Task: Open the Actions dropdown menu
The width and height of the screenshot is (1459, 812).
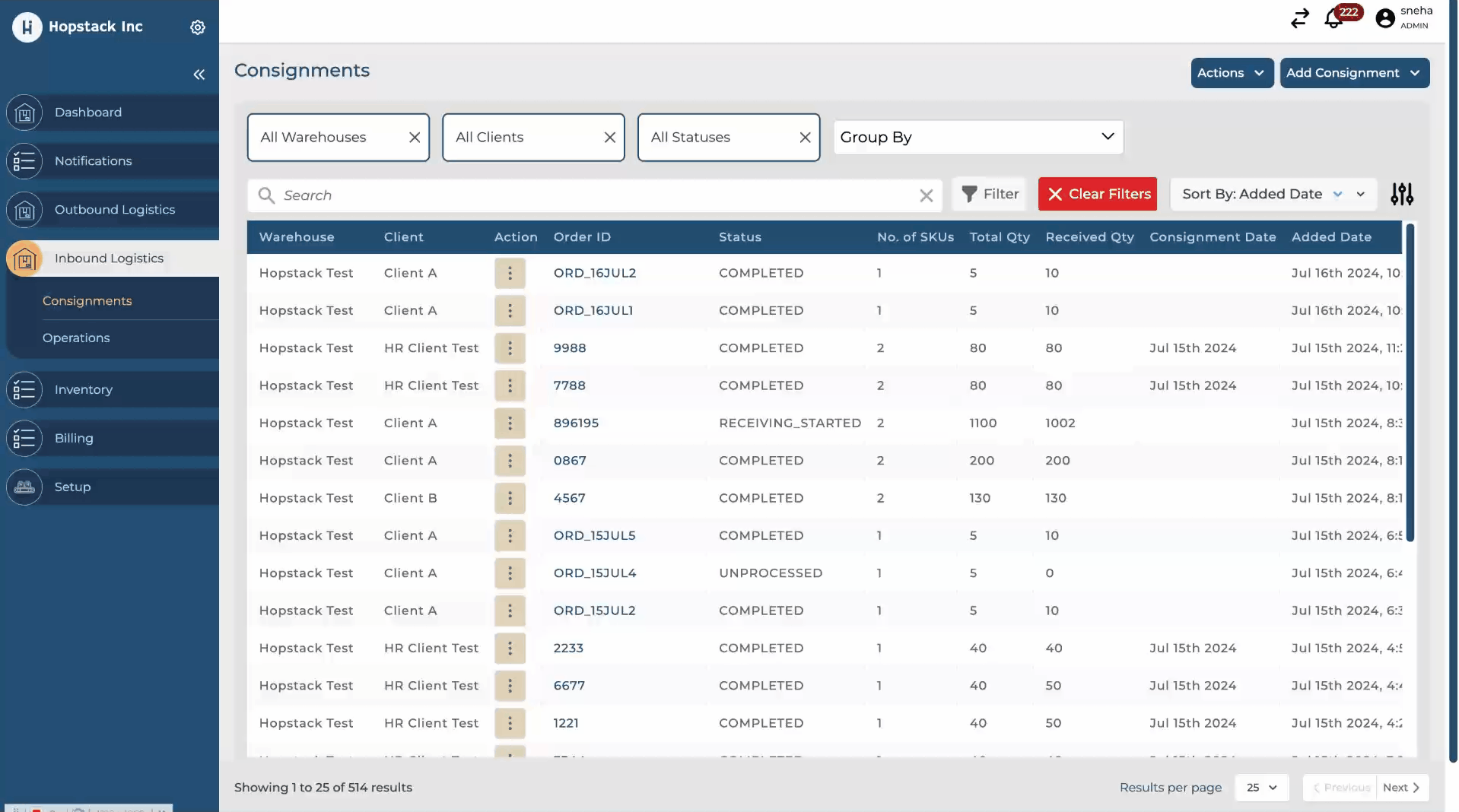Action: (x=1231, y=73)
